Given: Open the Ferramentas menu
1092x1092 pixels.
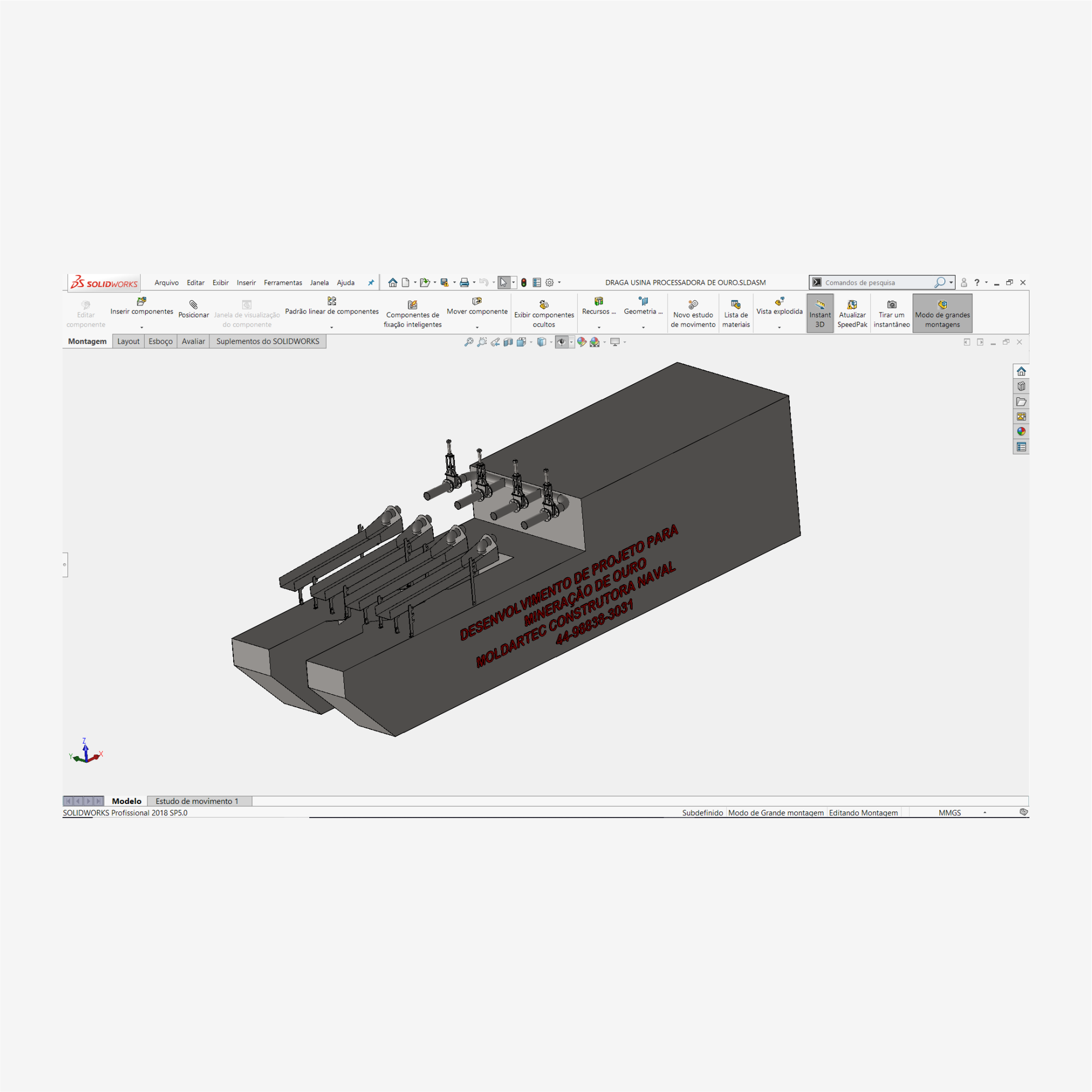Looking at the screenshot, I should click(x=283, y=283).
